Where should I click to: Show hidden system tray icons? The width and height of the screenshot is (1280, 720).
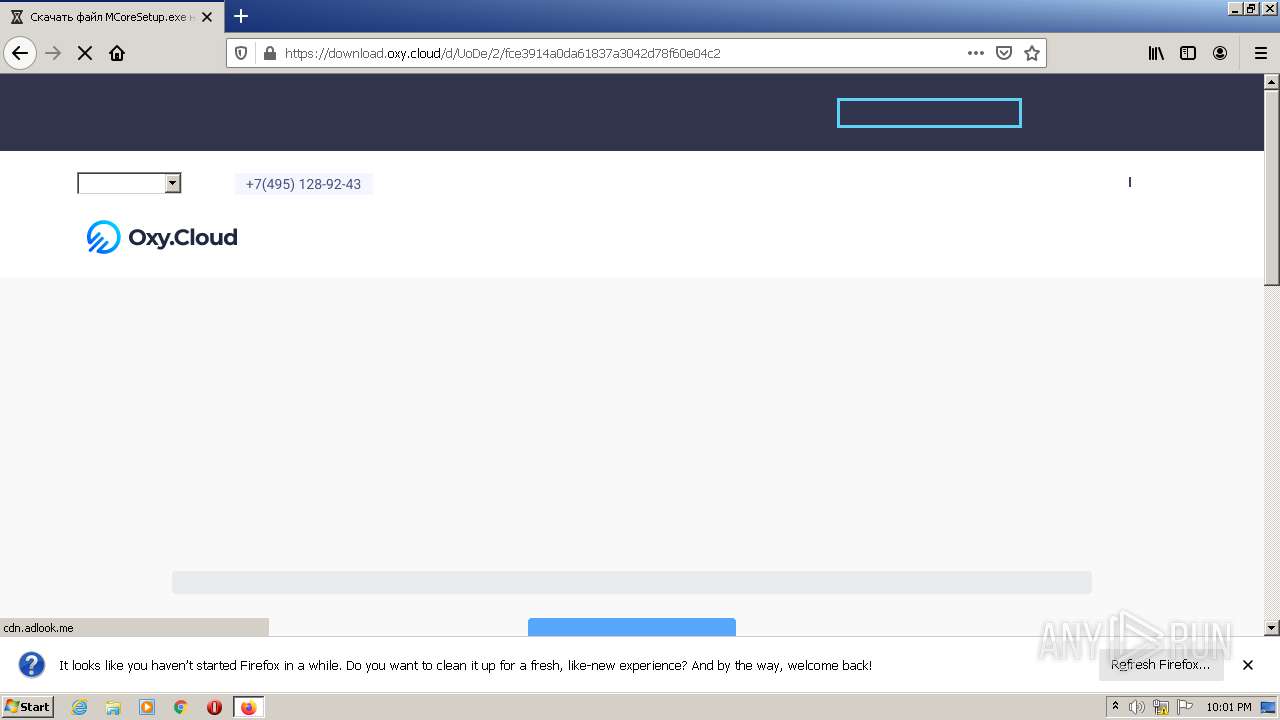pyautogui.click(x=1115, y=707)
